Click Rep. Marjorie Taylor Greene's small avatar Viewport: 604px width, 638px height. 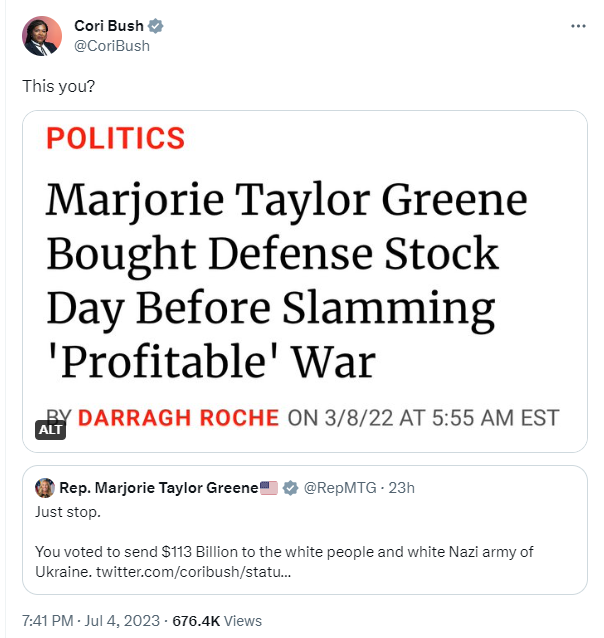(x=44, y=488)
